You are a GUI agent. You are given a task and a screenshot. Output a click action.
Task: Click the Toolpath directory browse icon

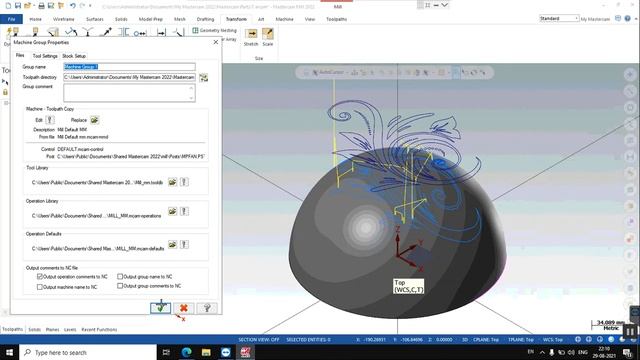click(x=204, y=78)
